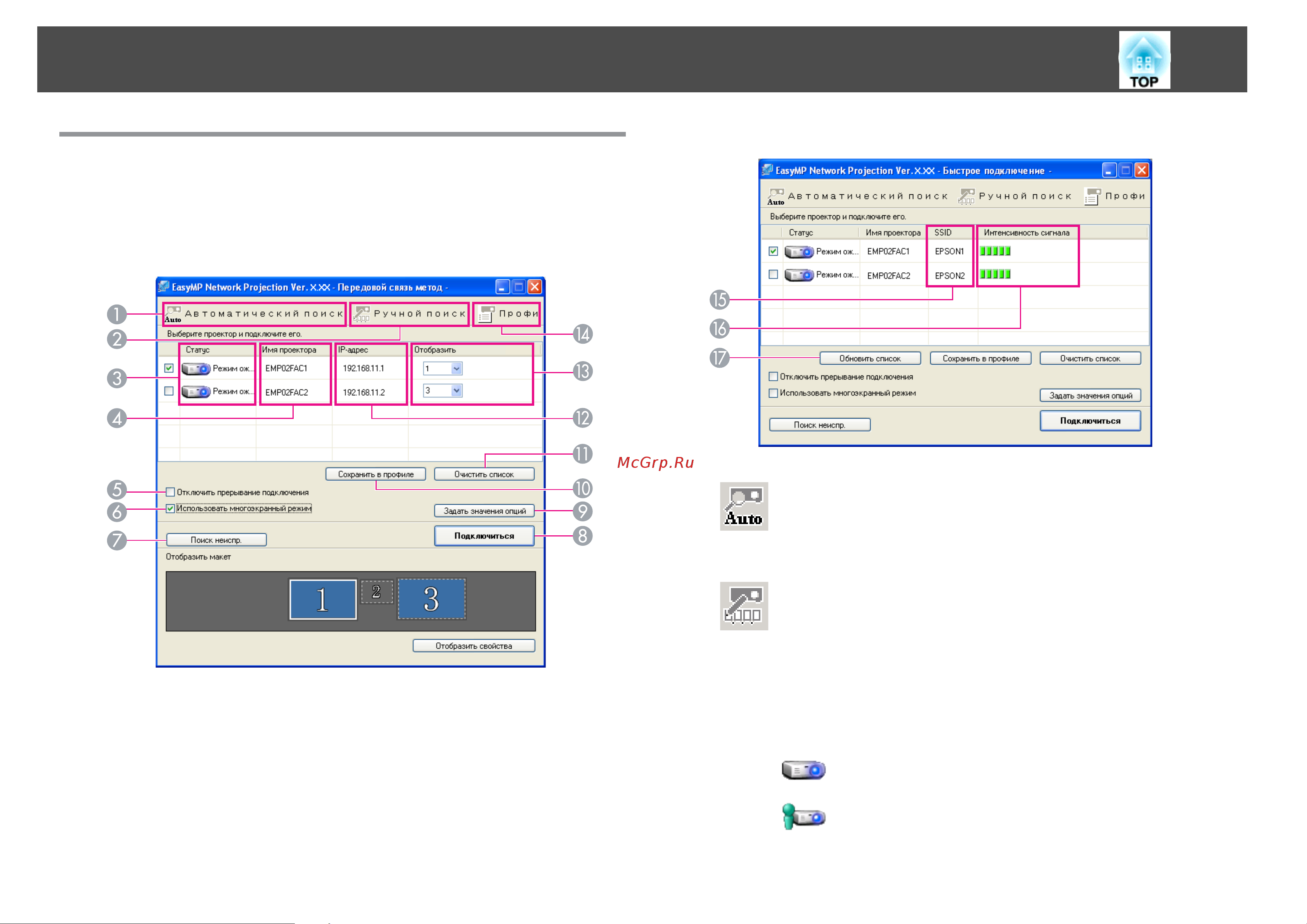Click the EPSON1 signal strength bar
This screenshot has width=1307, height=924.
tap(995, 251)
